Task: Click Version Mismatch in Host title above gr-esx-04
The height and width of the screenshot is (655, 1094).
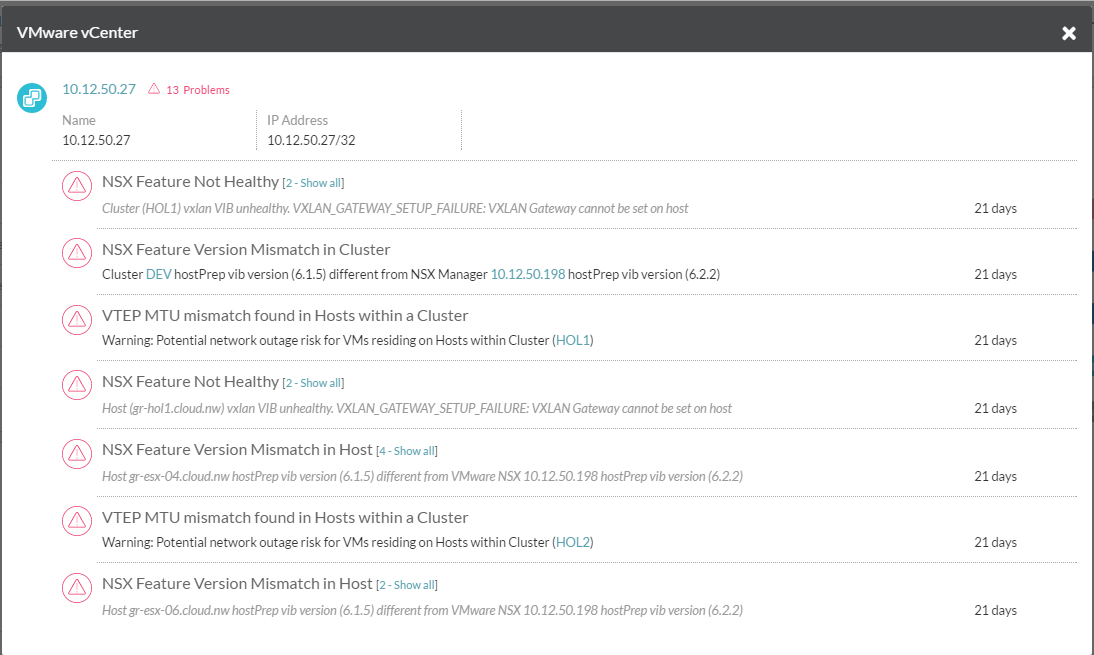Action: [x=237, y=449]
